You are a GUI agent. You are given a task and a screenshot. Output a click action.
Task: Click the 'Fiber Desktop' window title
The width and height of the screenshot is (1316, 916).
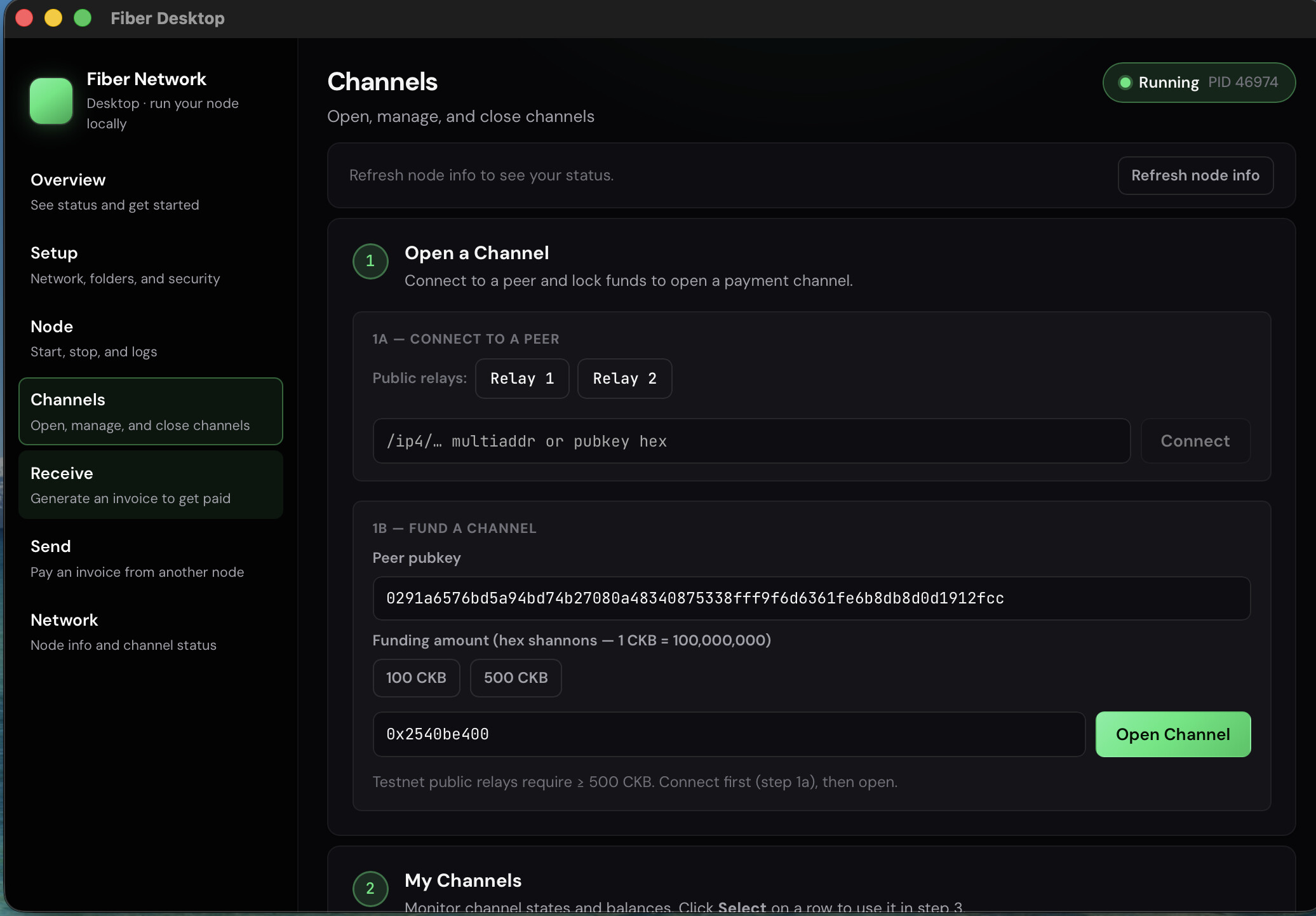pos(168,18)
